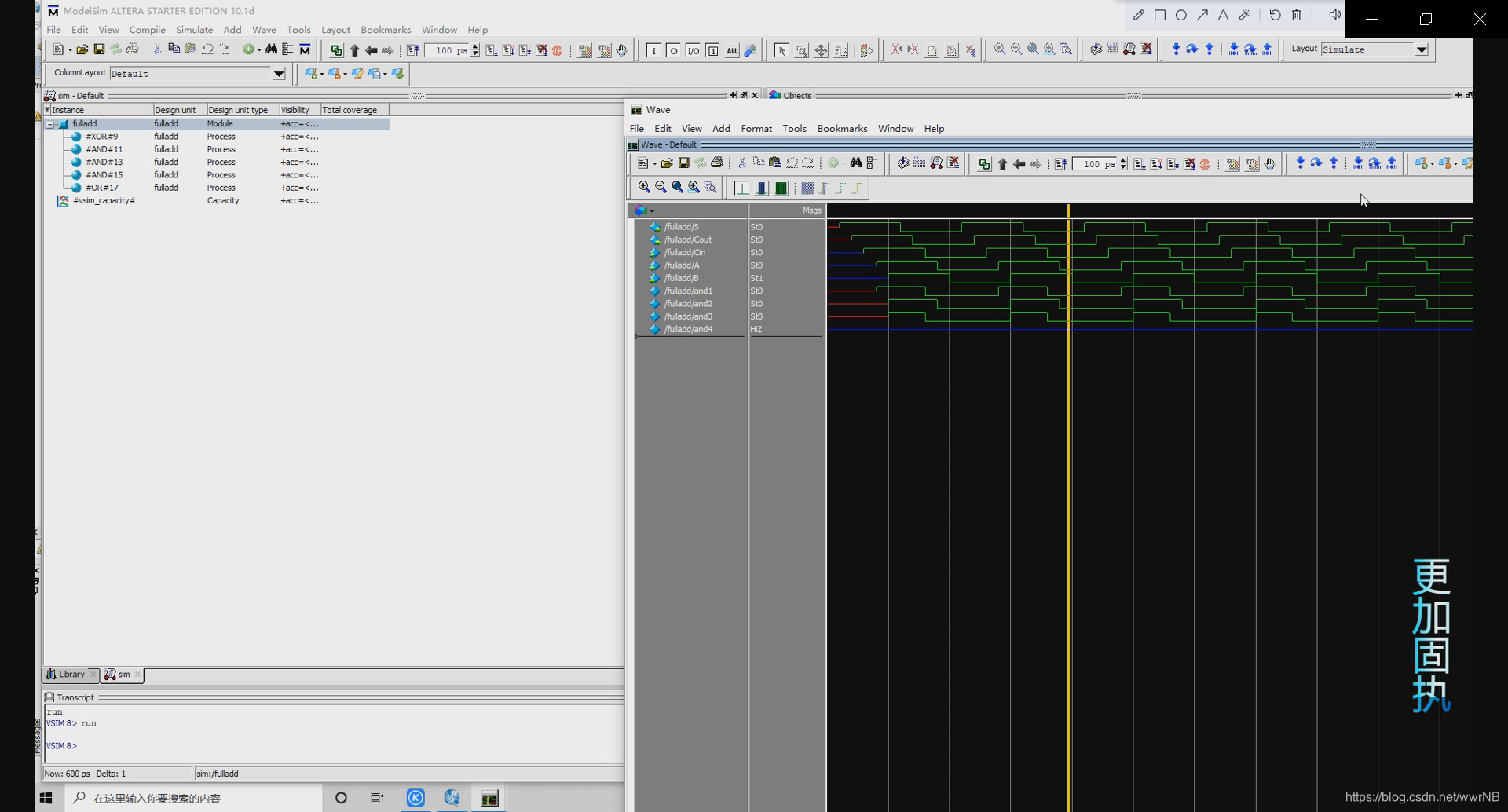Click the volume speaker icon at top right
1508x812 pixels.
pos(1334,15)
